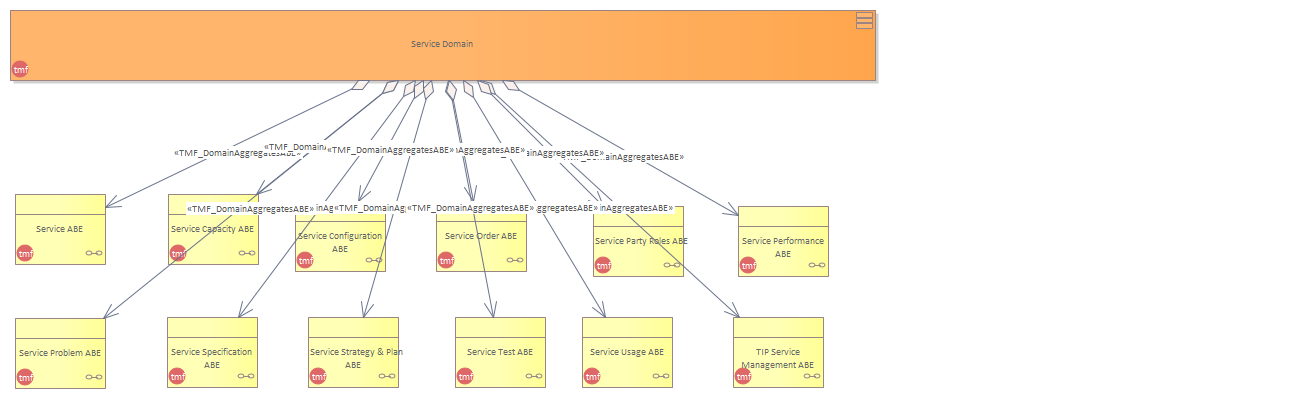Select the "Service Order ABE" label
The image size is (1312, 417).
[x=481, y=236]
